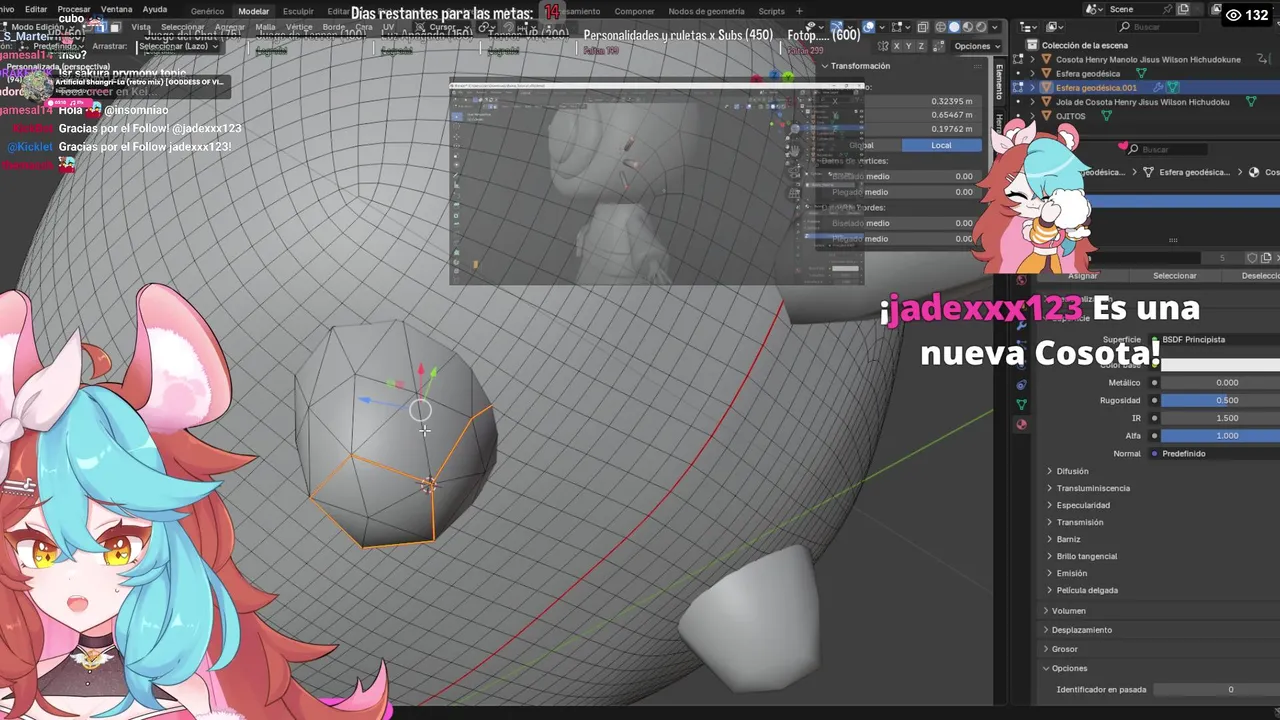Switch to Genérico workspace tab
1280x720 pixels.
tap(207, 11)
